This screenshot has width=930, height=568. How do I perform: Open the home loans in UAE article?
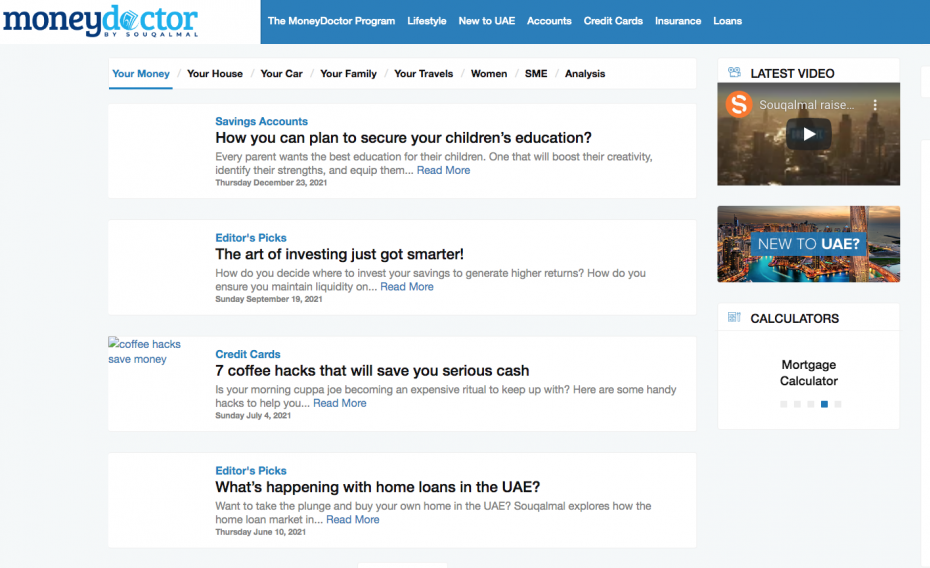pos(377,487)
